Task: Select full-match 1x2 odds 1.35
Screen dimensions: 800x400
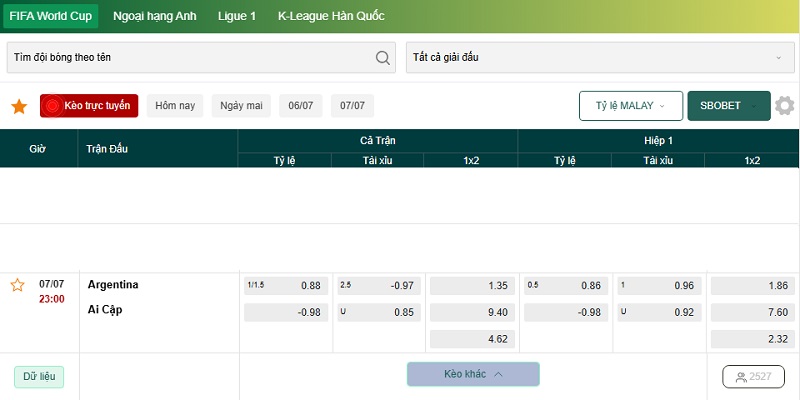Action: (x=472, y=286)
